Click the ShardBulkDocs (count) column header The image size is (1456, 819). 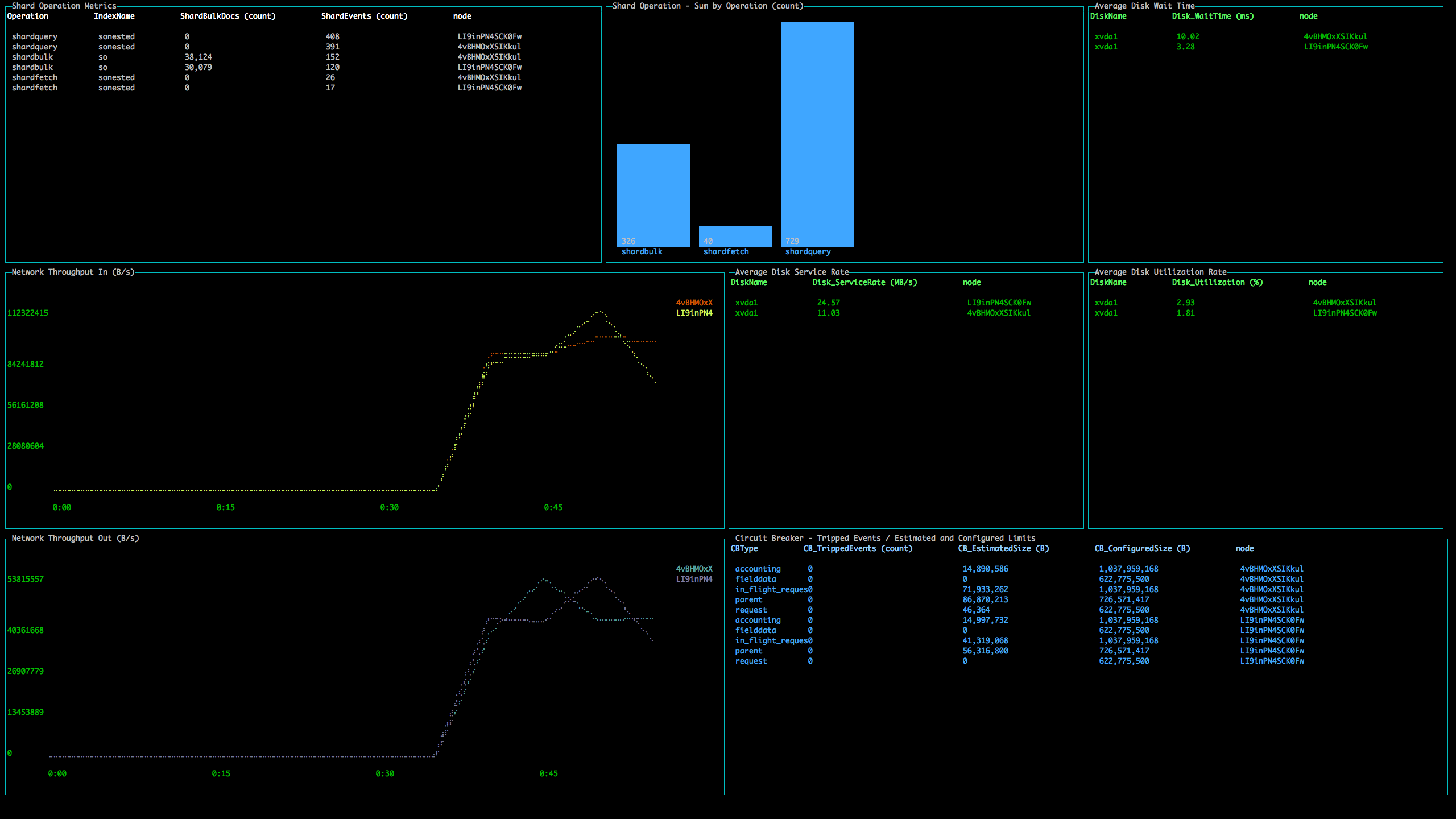pyautogui.click(x=227, y=16)
